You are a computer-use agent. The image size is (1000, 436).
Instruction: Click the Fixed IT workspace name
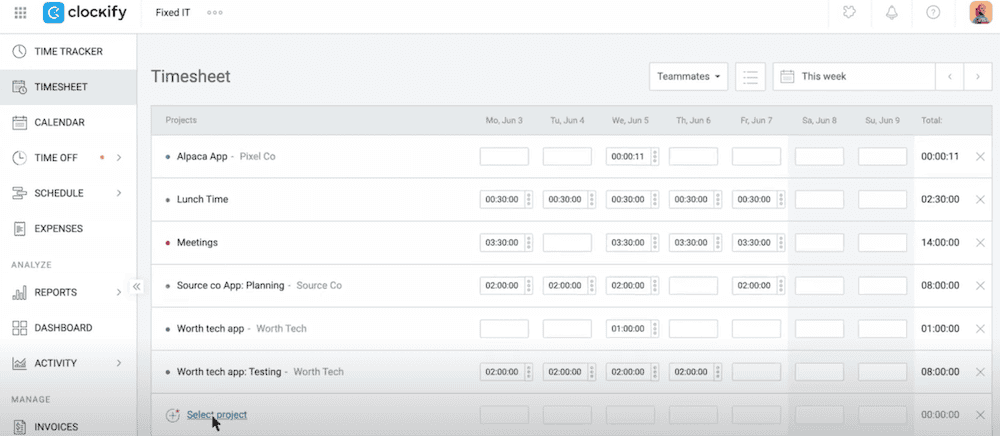pos(173,13)
